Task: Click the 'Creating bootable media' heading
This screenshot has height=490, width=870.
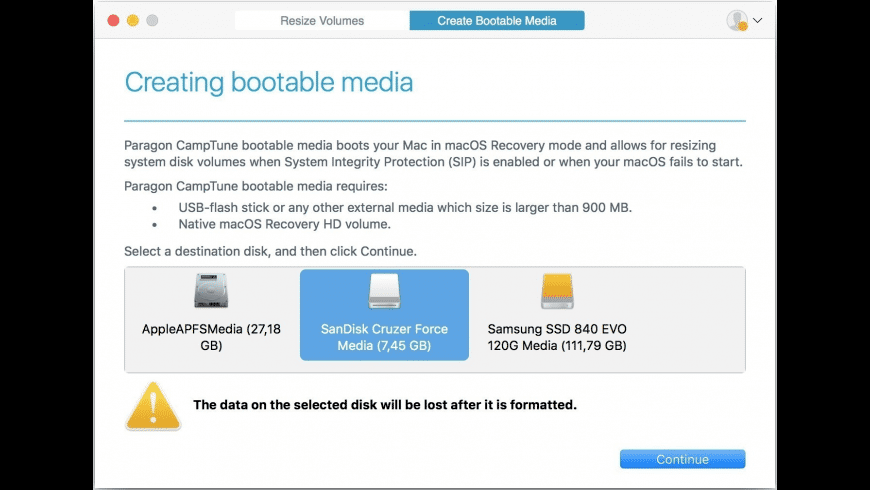Action: tap(268, 82)
